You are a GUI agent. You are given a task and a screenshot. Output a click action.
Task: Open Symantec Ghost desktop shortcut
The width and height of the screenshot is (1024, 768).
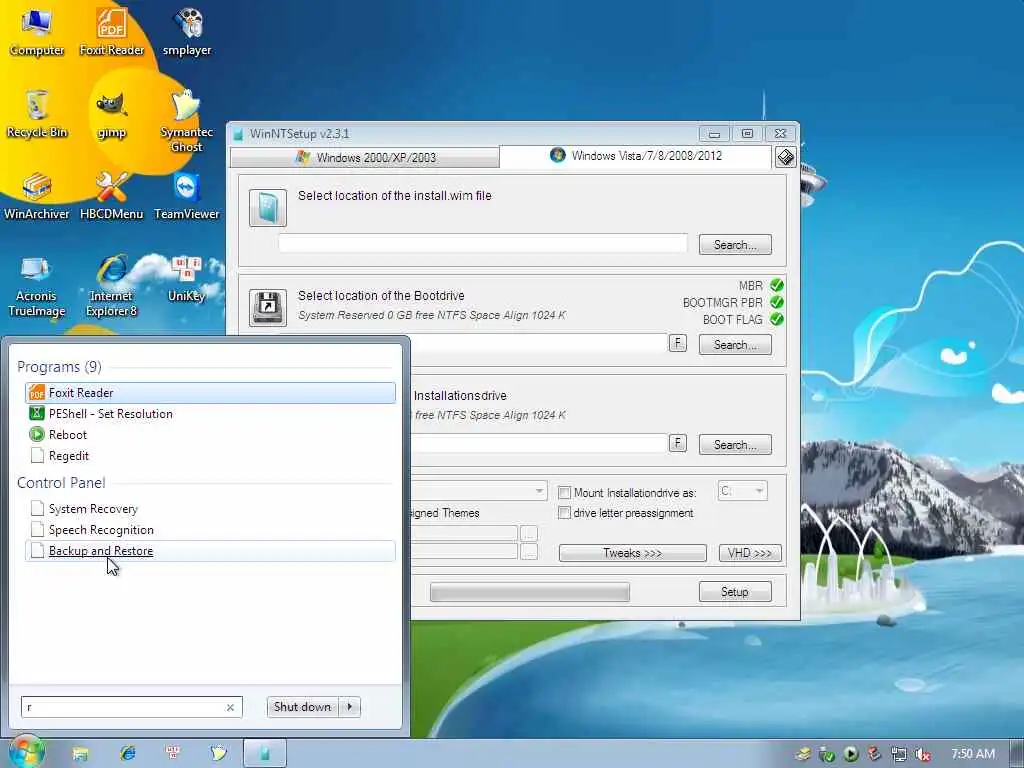coord(187,121)
